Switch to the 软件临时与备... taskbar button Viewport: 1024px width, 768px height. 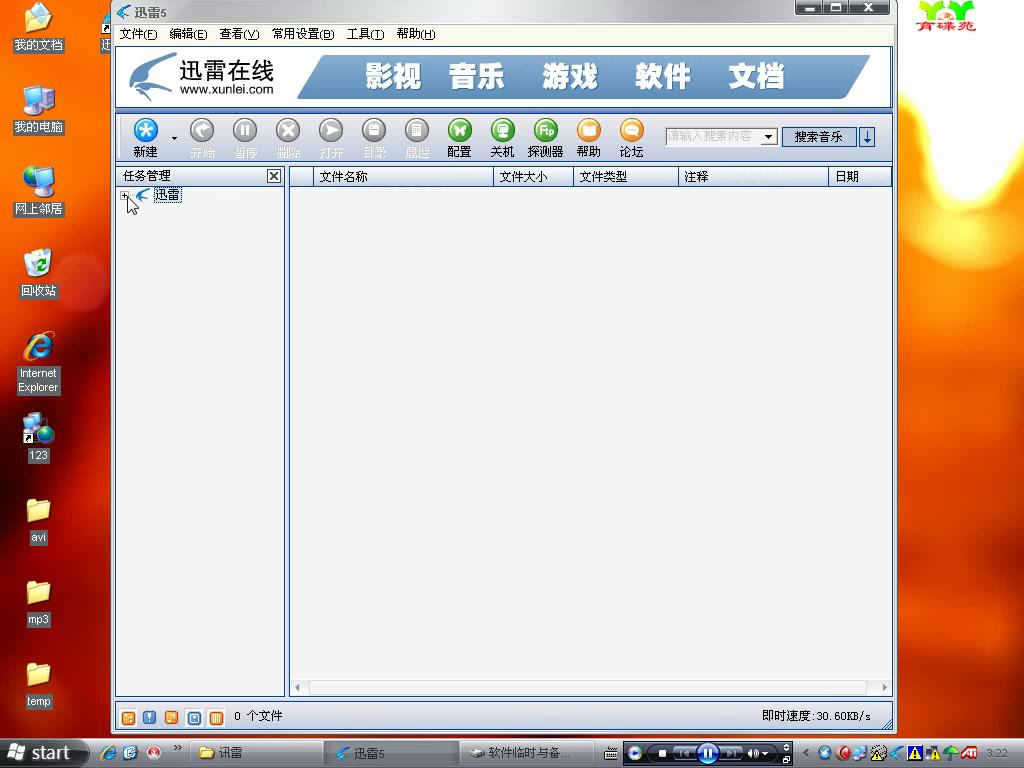(x=526, y=753)
